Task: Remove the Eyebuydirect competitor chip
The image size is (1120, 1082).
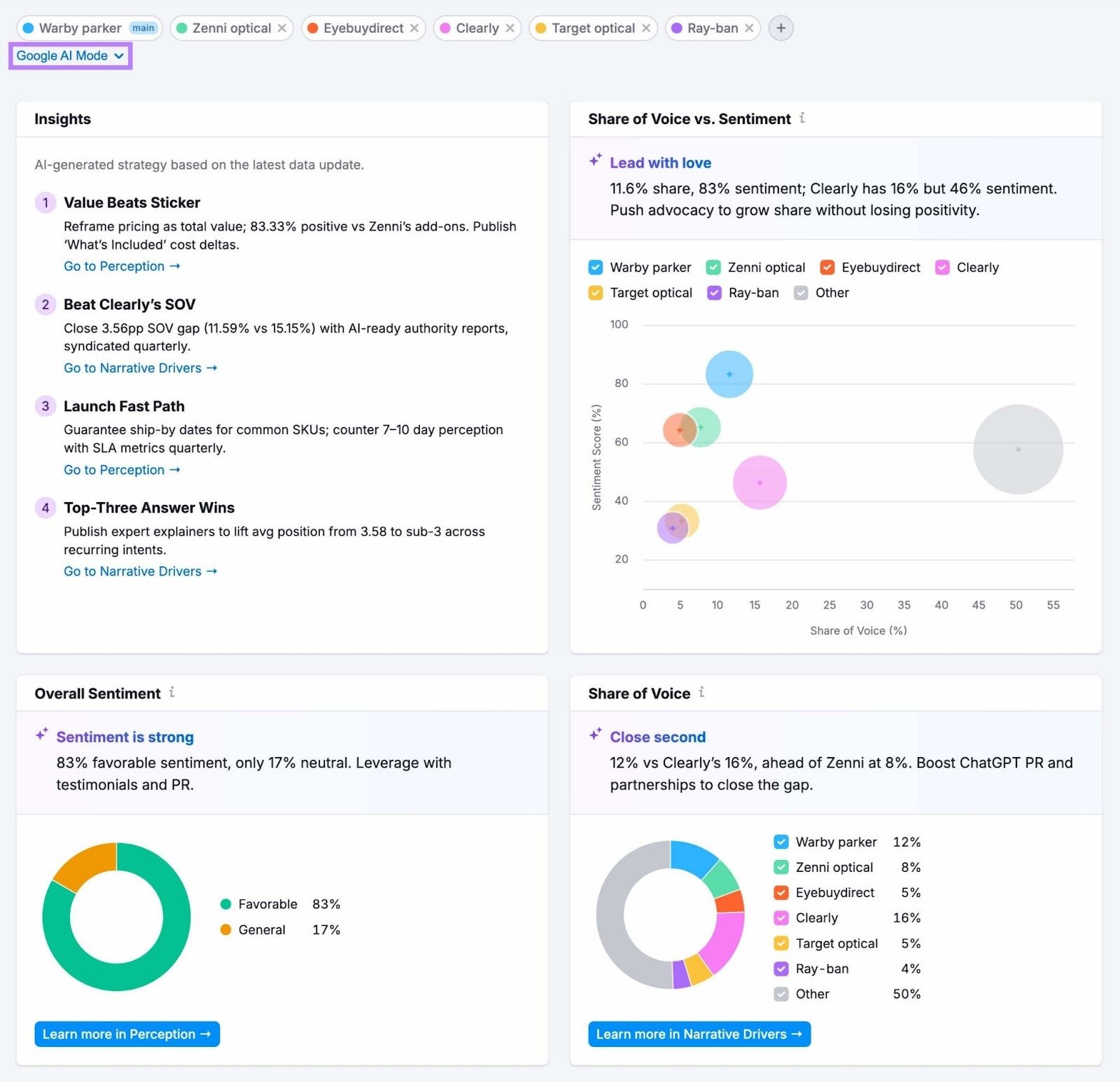Action: [x=414, y=28]
